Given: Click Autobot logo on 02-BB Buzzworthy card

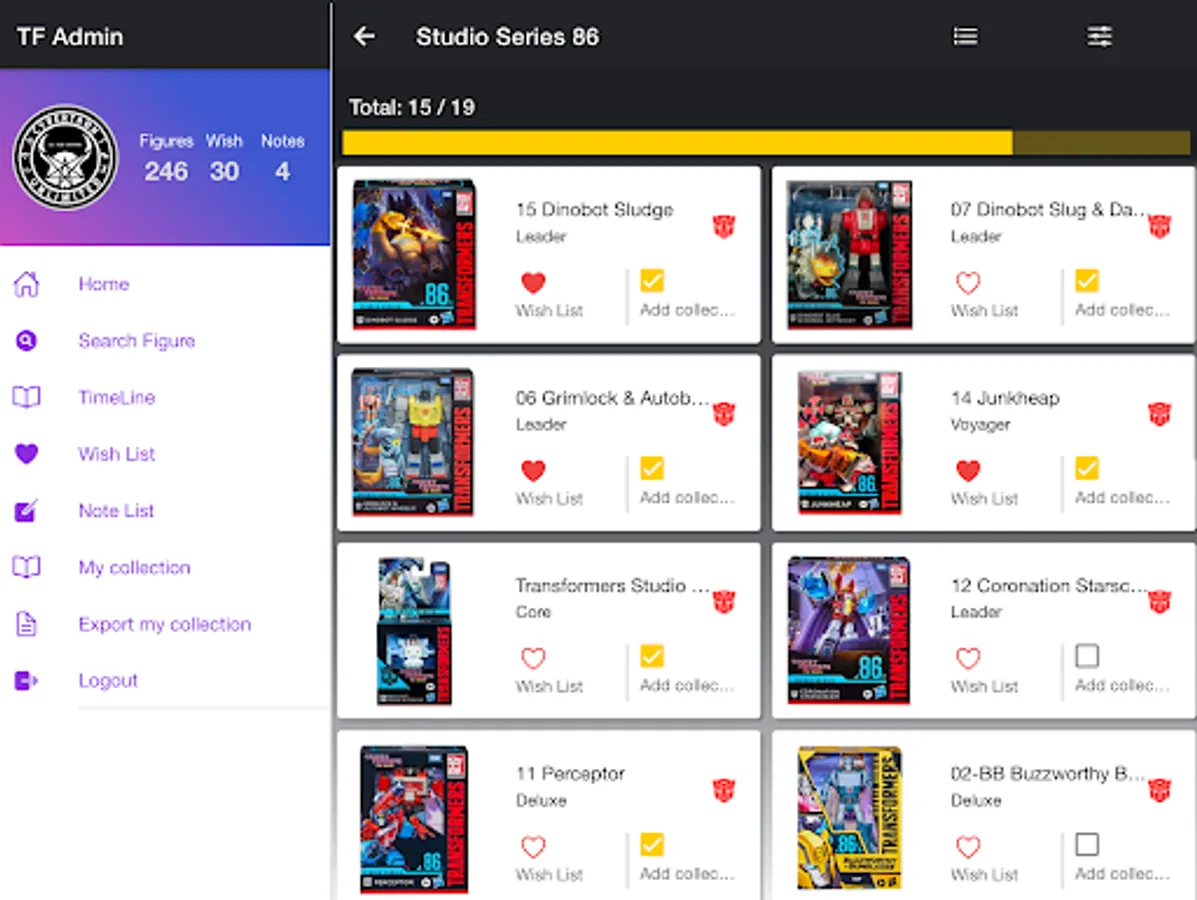Looking at the screenshot, I should 1160,790.
